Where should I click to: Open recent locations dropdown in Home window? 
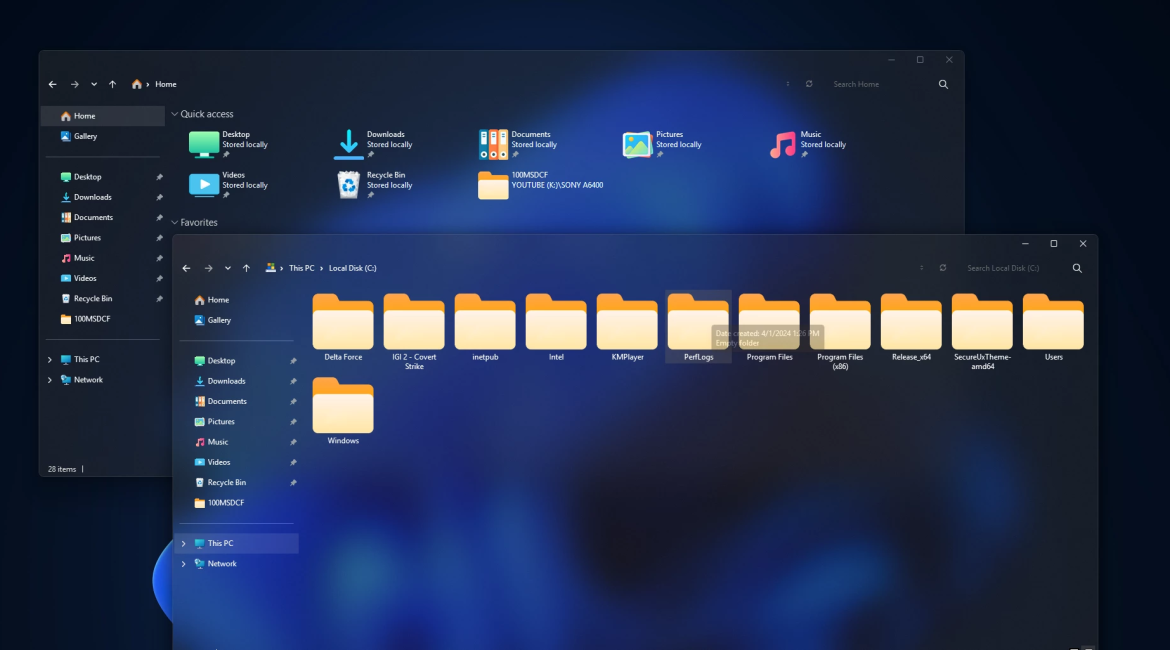click(94, 85)
